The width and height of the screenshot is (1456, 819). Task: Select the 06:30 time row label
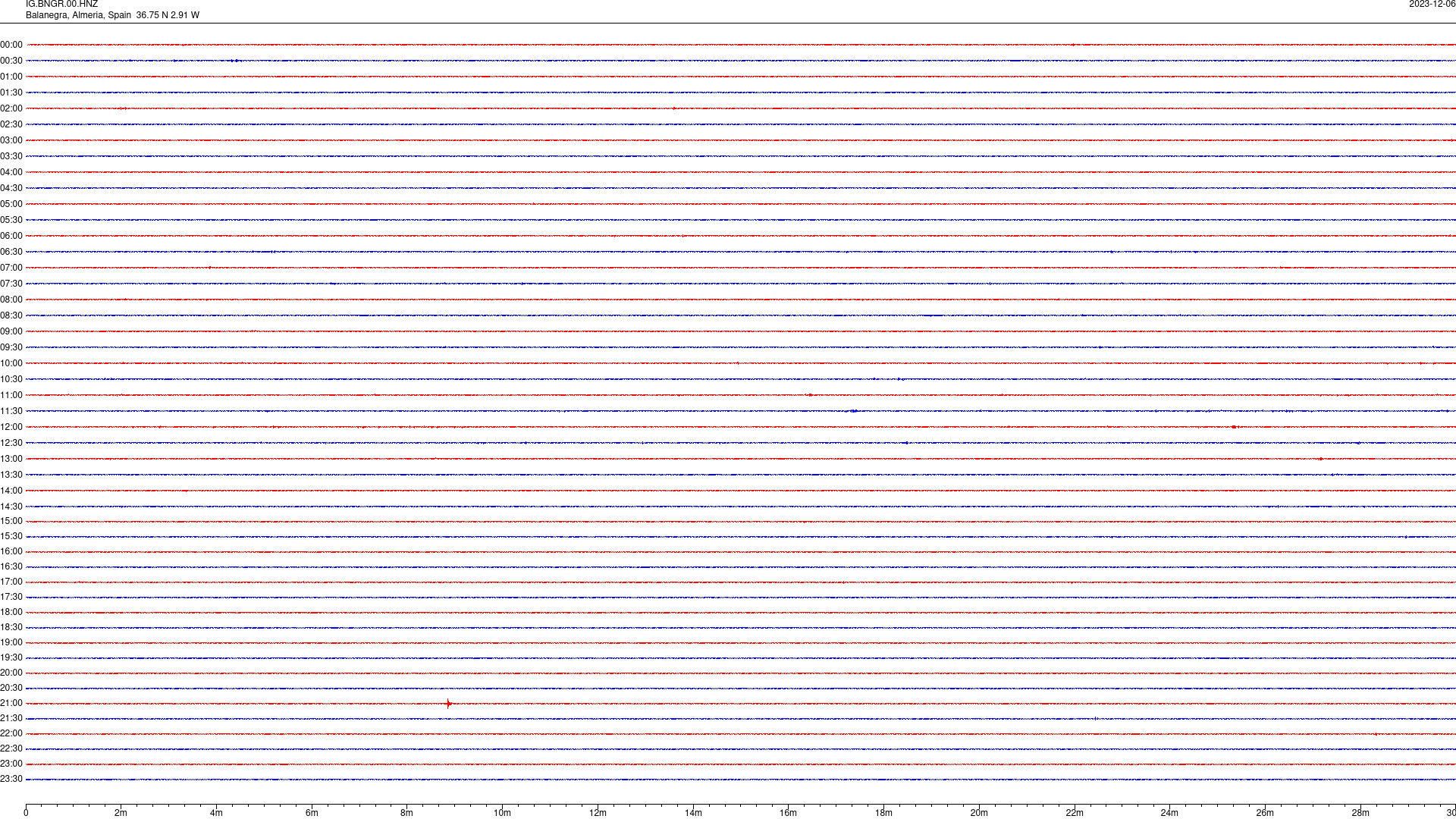pyautogui.click(x=11, y=252)
